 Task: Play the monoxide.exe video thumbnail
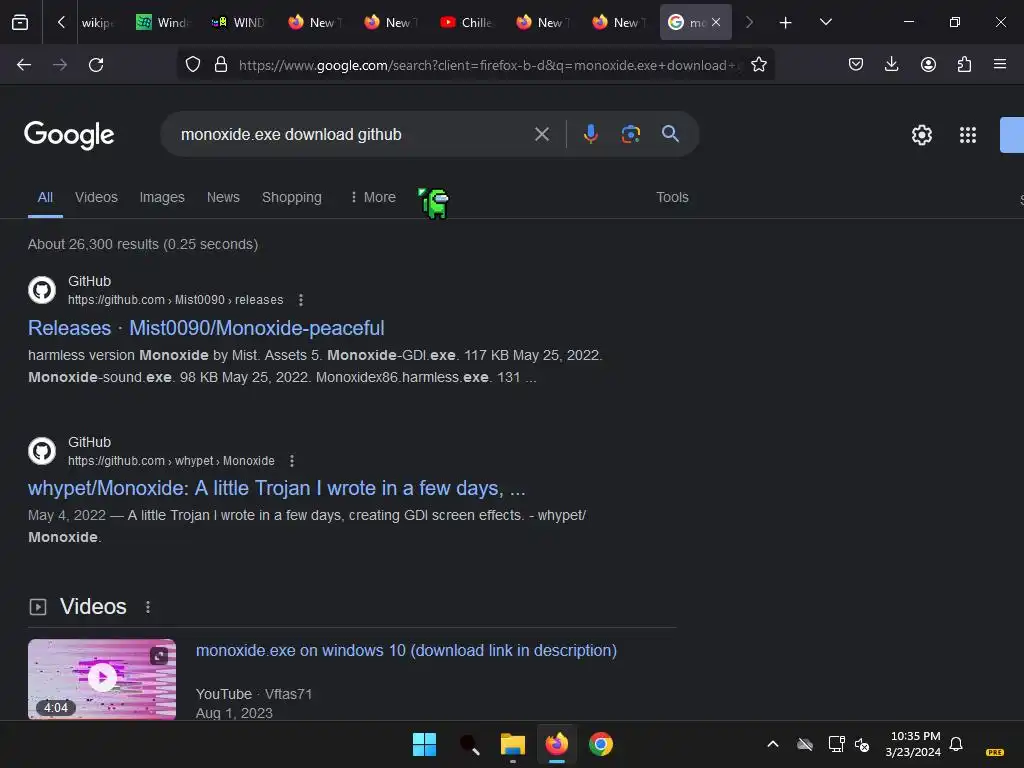[102, 679]
